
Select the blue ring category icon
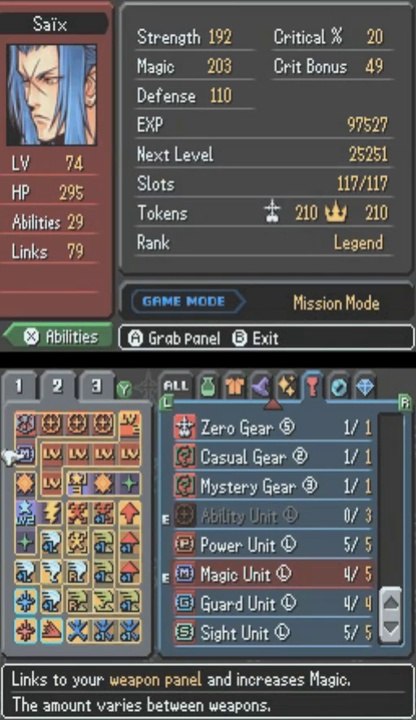(x=339, y=387)
